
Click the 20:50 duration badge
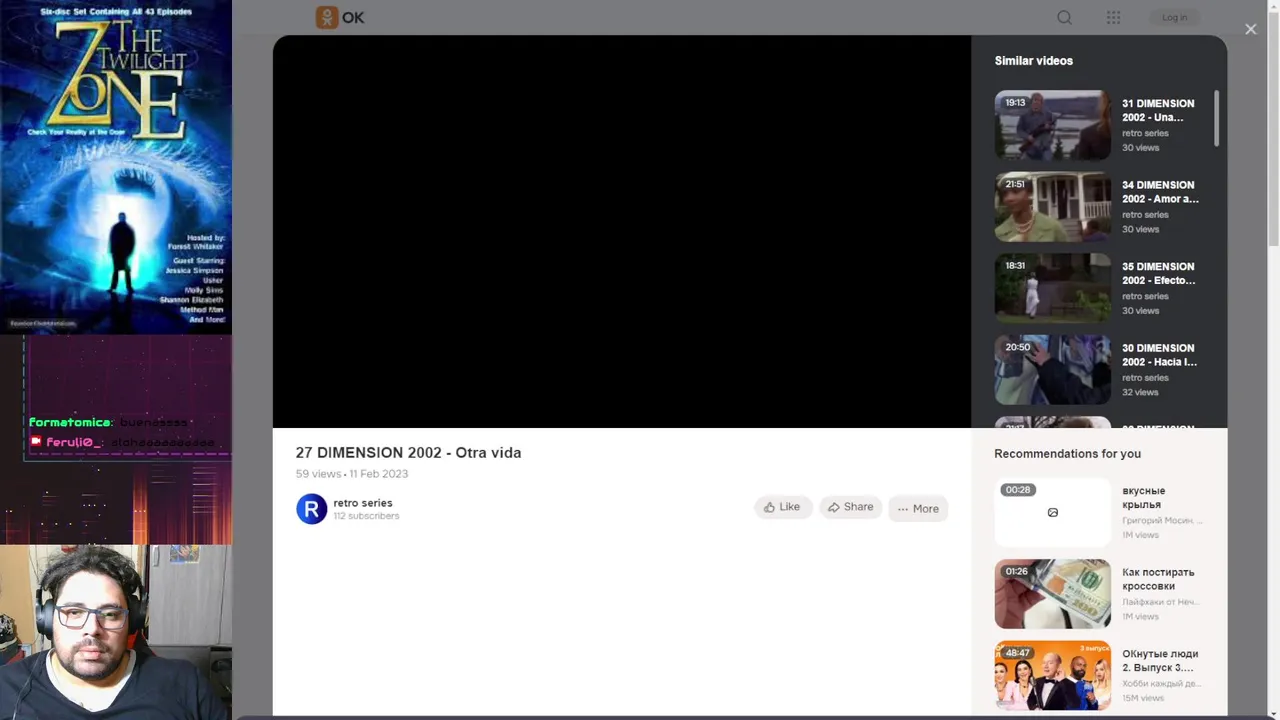(1018, 347)
